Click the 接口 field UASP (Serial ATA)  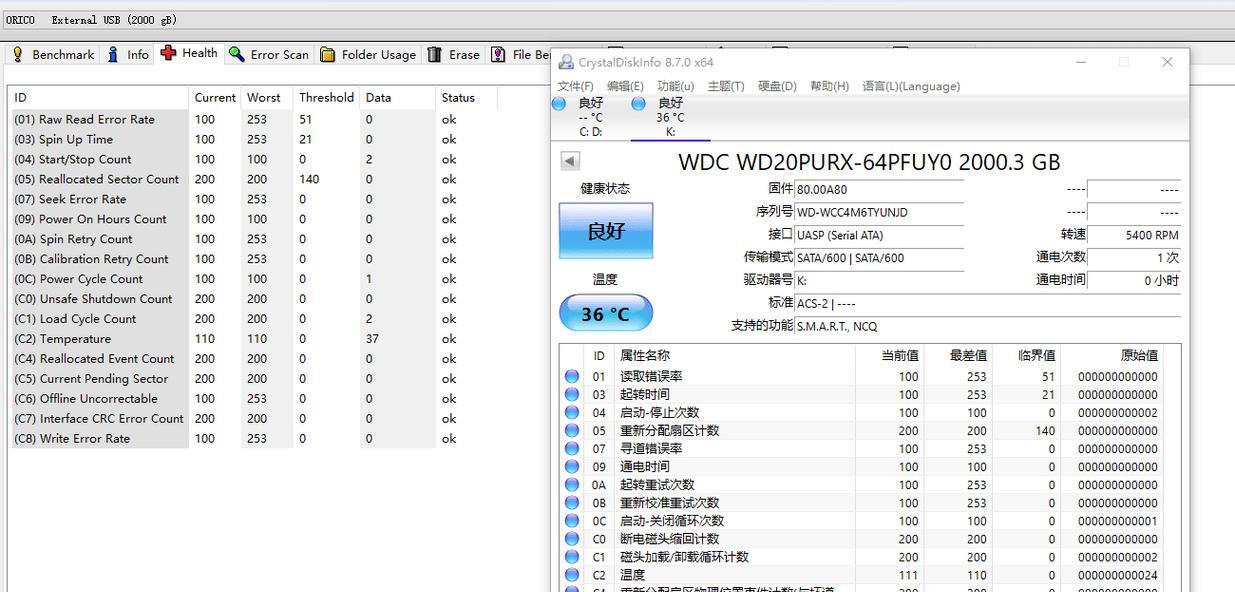[879, 235]
